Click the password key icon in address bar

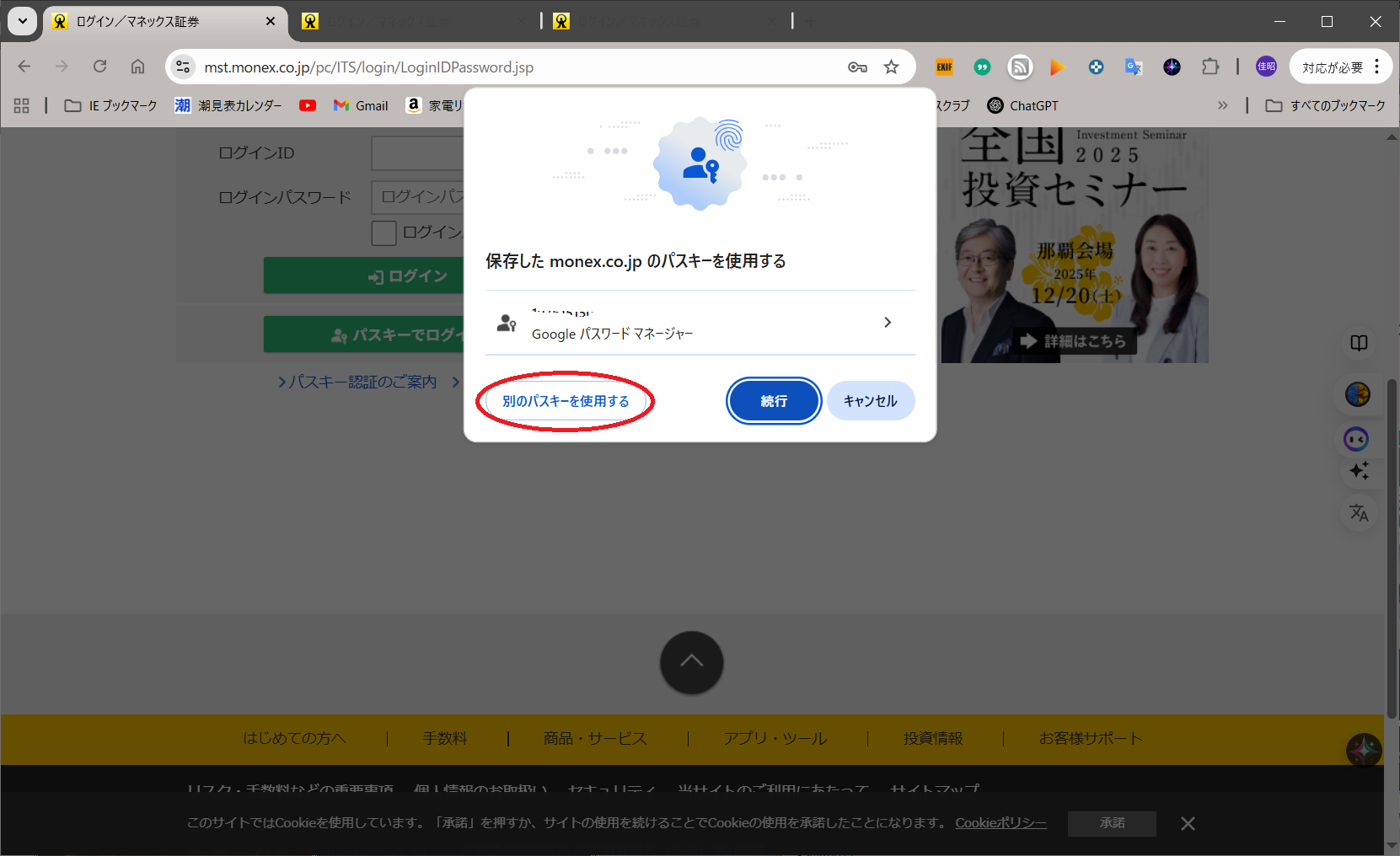tap(857, 67)
